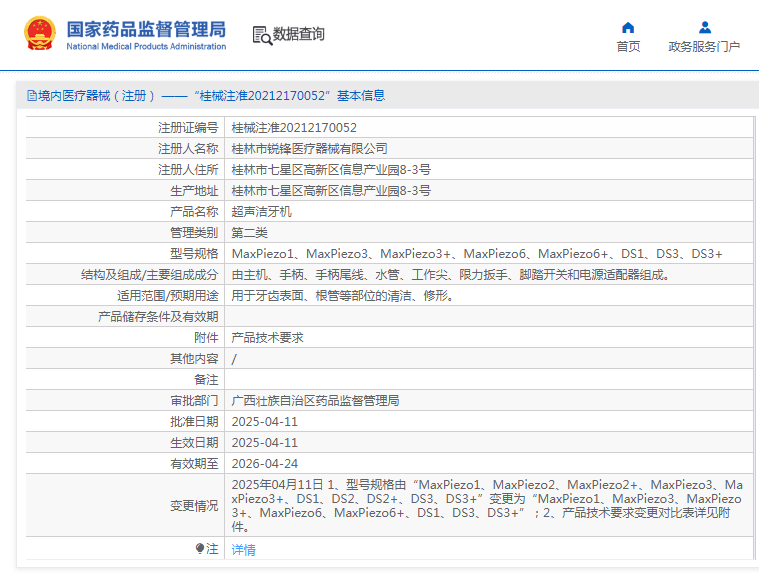Click the 国家药品监督管理局 site title
This screenshot has height=574, width=759.
(x=146, y=28)
